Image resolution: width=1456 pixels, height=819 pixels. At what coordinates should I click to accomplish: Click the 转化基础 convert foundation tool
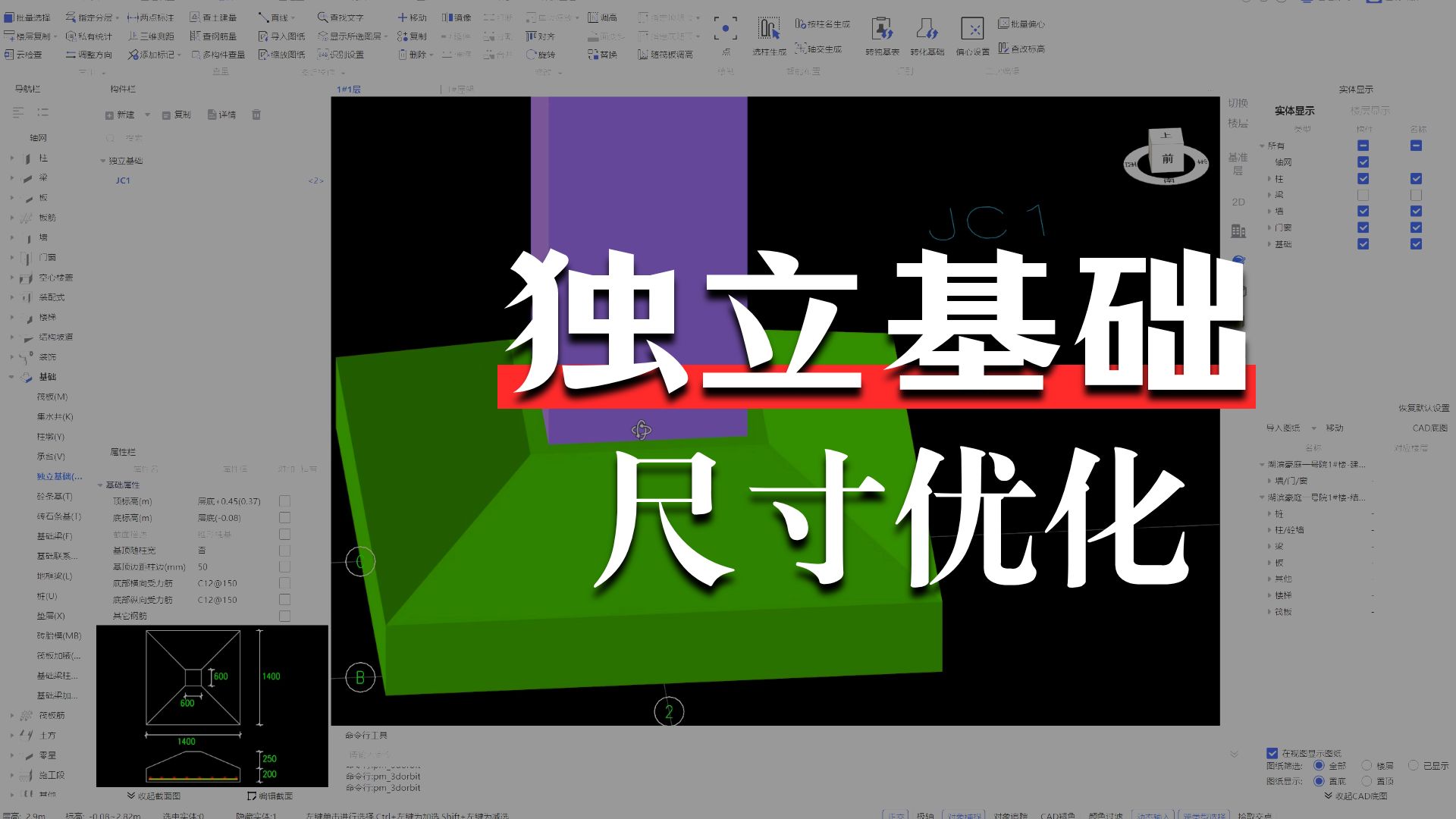click(x=927, y=36)
